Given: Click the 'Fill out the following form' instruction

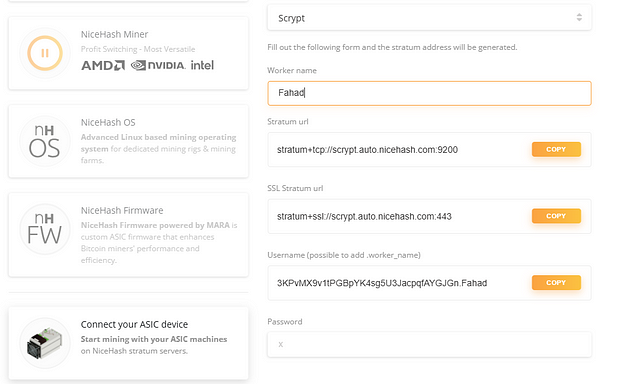Looking at the screenshot, I should pos(392,47).
